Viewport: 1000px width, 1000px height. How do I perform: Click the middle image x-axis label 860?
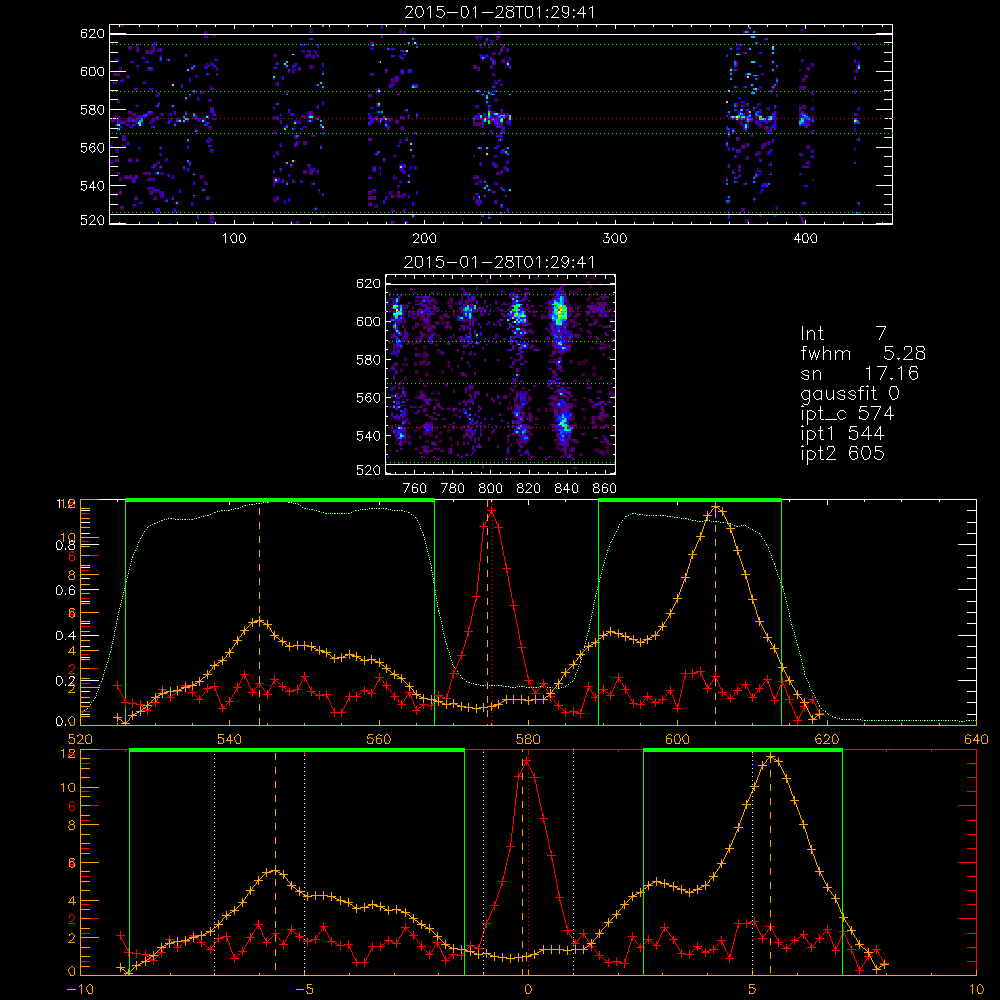pos(605,489)
